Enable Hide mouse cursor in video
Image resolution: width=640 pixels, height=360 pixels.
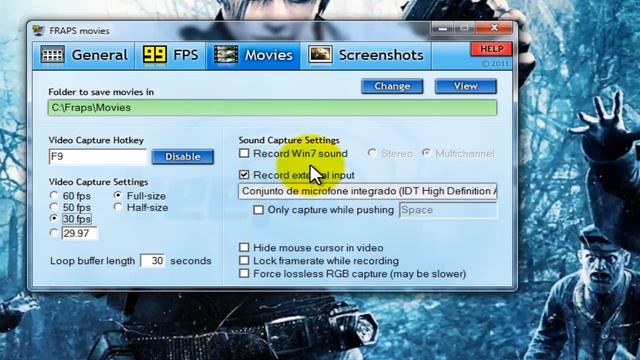click(x=244, y=247)
